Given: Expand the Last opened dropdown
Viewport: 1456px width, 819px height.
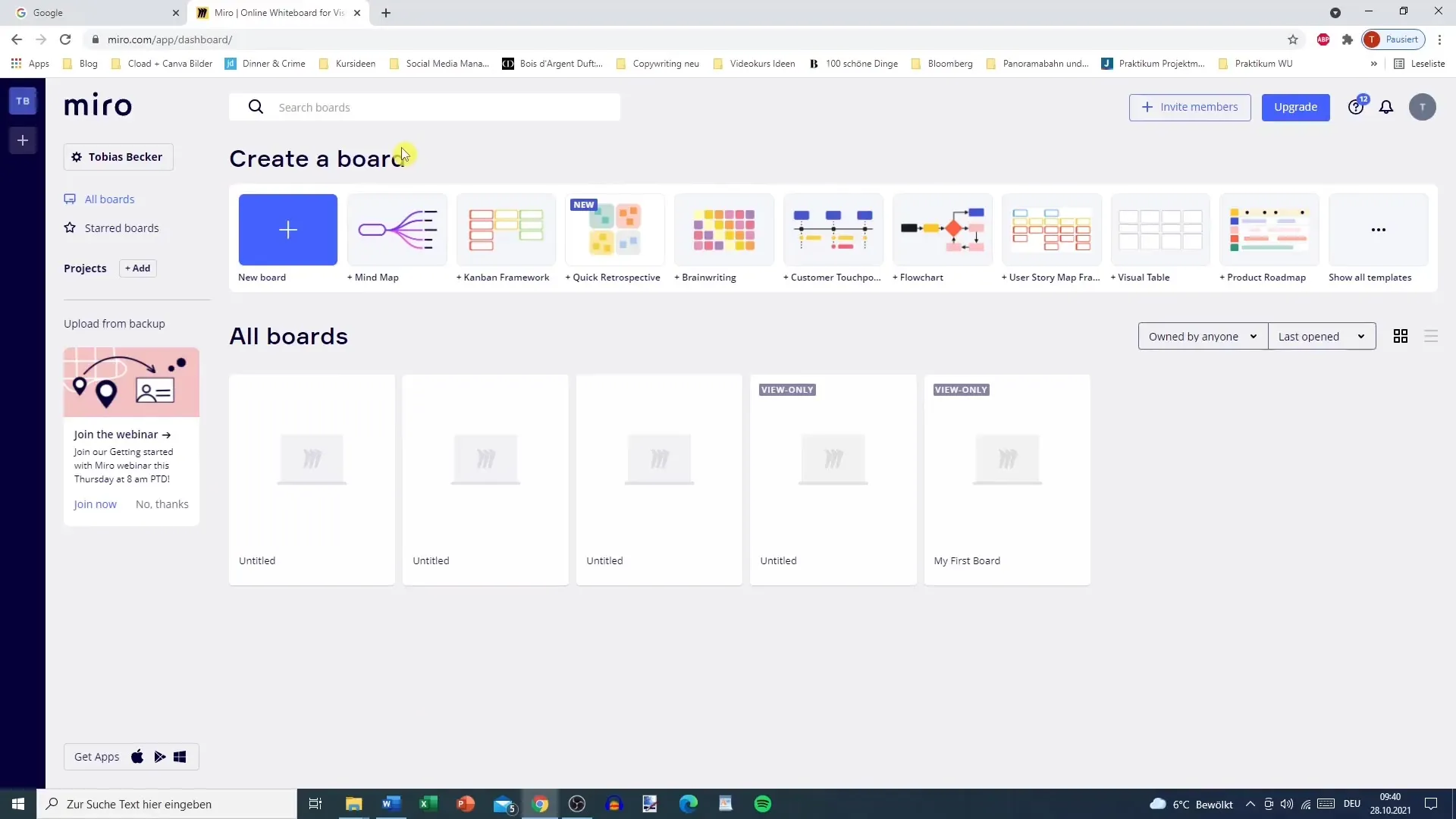Looking at the screenshot, I should click(x=1318, y=336).
